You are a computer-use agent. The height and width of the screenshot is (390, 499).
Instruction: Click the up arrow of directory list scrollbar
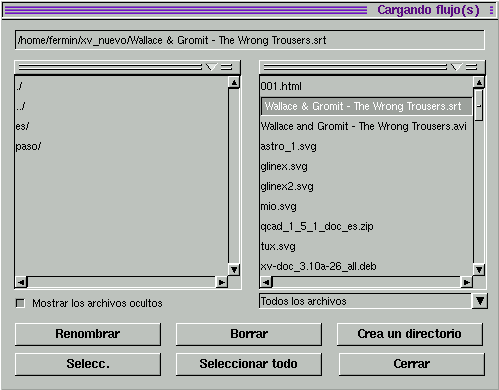(x=234, y=82)
